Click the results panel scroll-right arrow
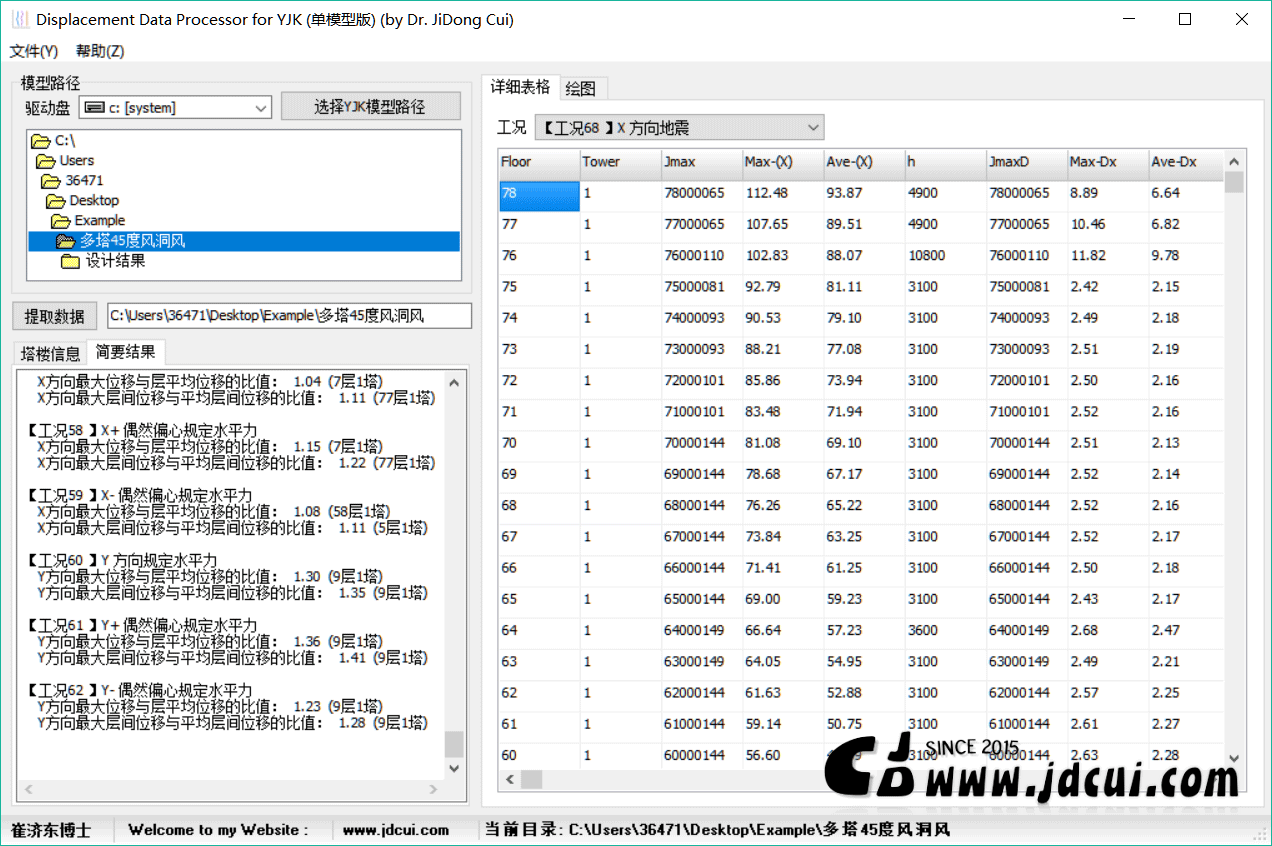The width and height of the screenshot is (1272, 846). point(434,789)
